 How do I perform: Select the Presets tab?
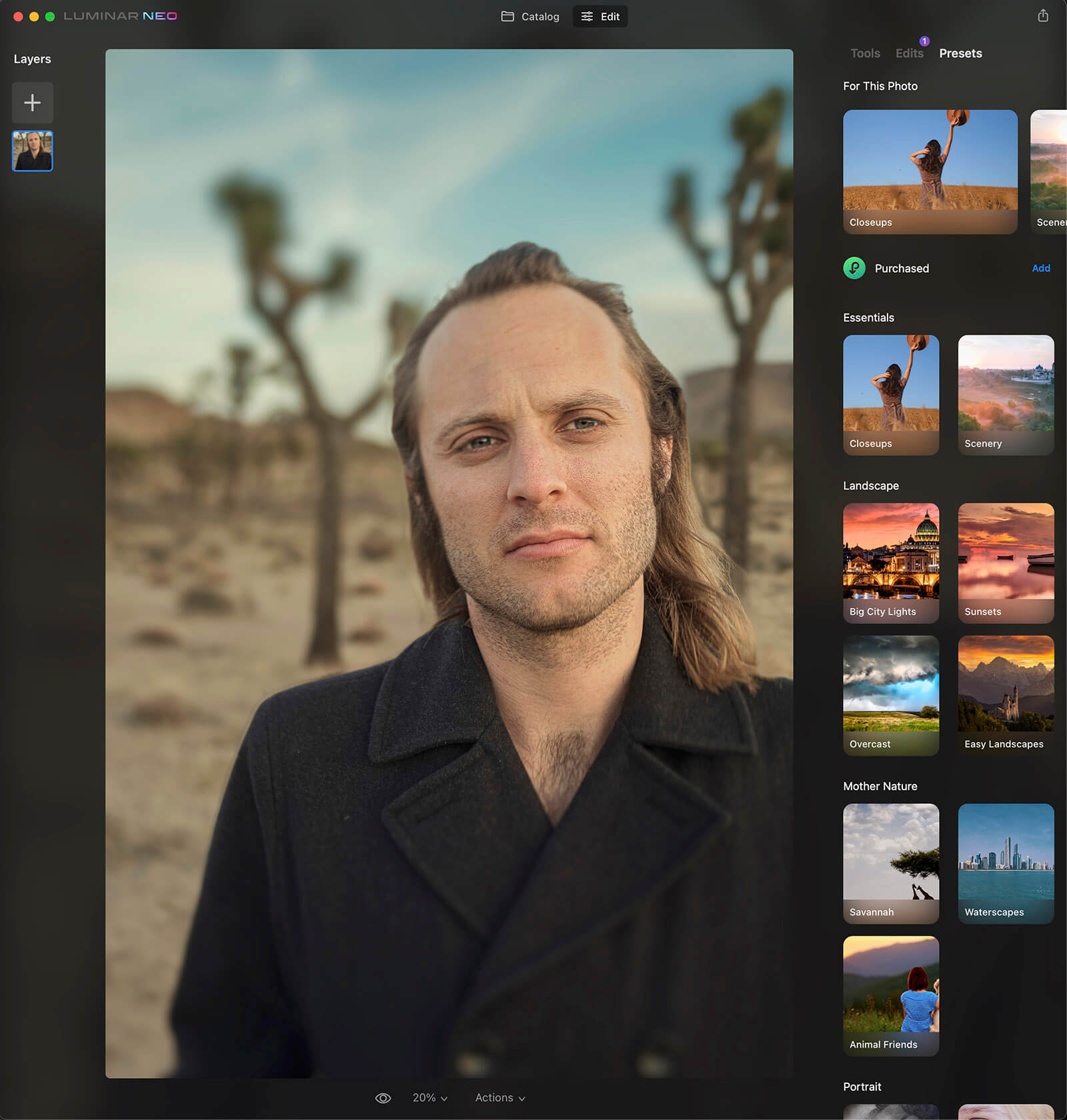coord(960,53)
